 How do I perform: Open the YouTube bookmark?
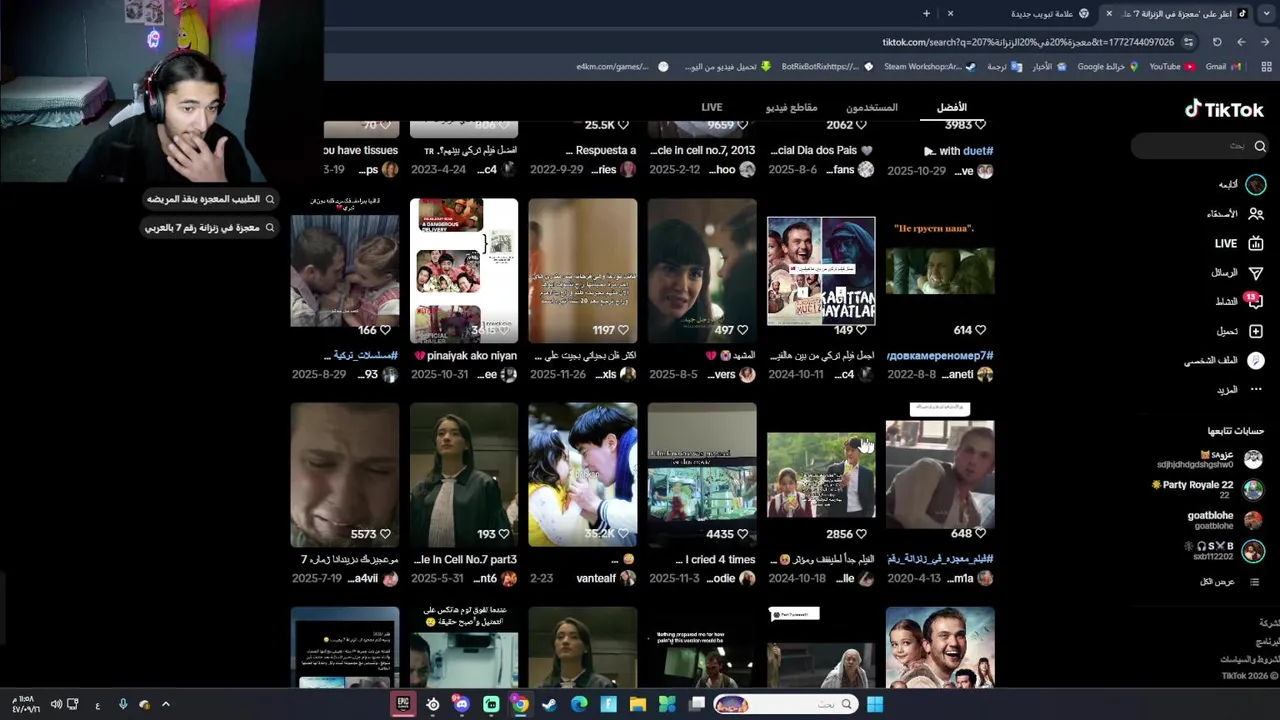point(1171,67)
